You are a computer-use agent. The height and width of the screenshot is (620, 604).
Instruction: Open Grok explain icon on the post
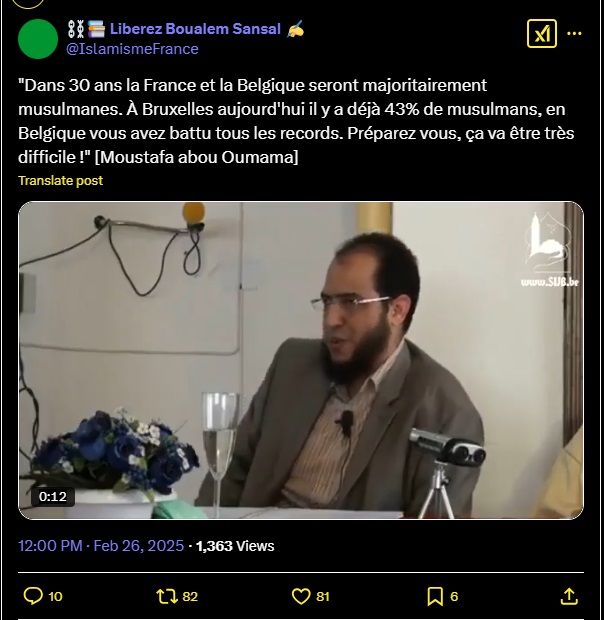(542, 34)
